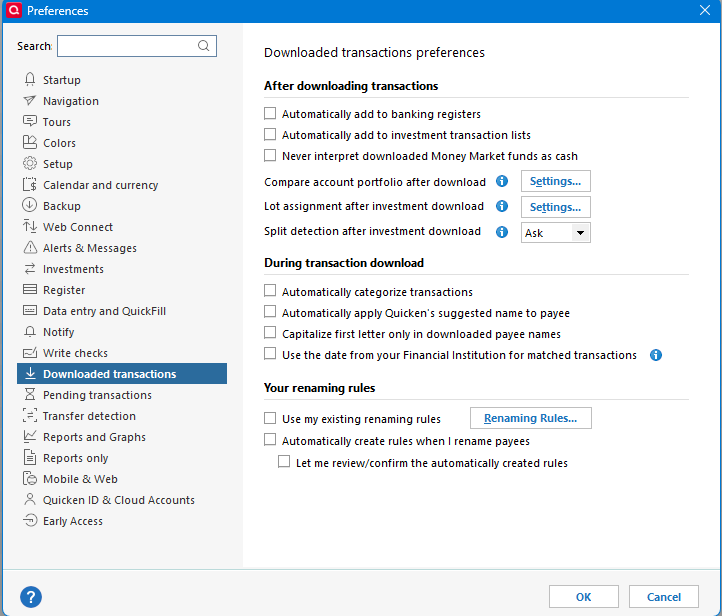
Task: Click info icon for Financial Institution date option
Action: click(x=656, y=355)
